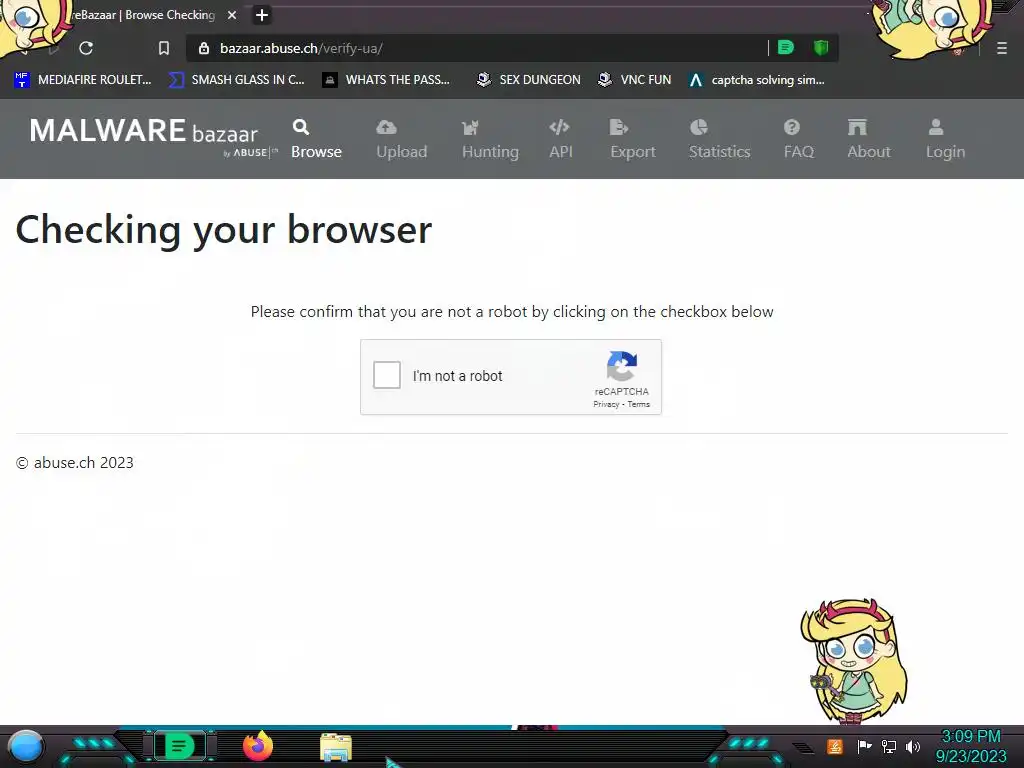Click the Hunting cat icon
1024x768 pixels.
click(470, 127)
